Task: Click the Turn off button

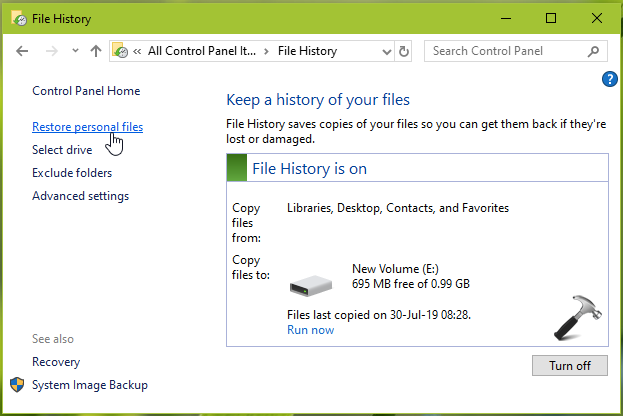Action: click(x=570, y=366)
